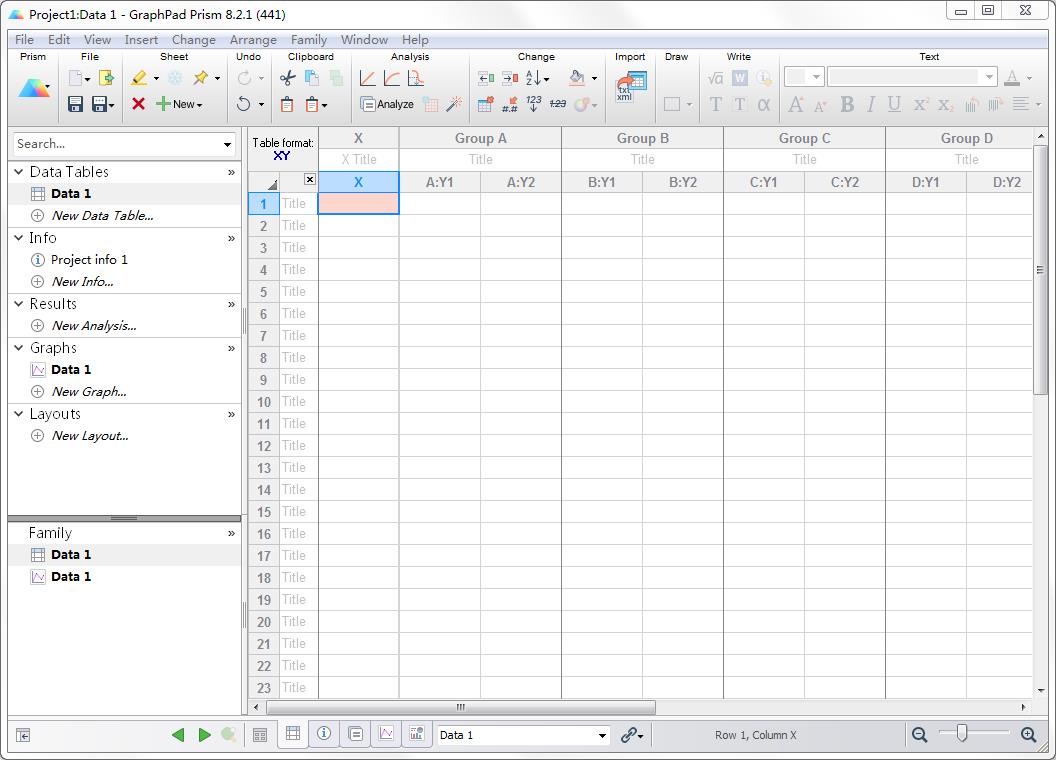Click New Layout link
Image resolution: width=1056 pixels, height=760 pixels.
90,436
